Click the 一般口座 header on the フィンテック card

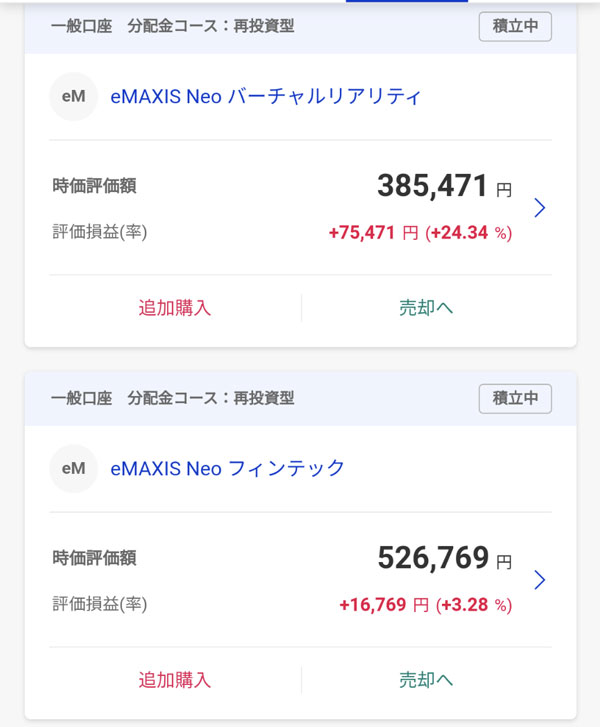pos(81,398)
